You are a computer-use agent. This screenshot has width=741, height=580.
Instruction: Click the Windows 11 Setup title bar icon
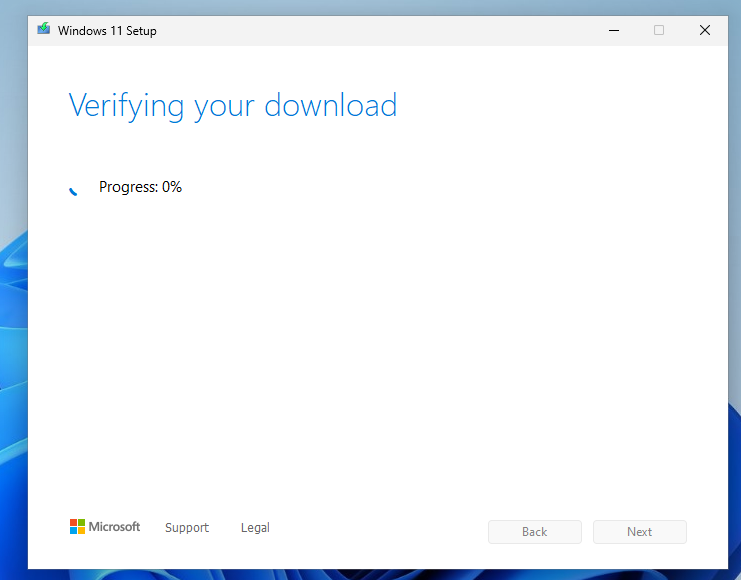44,29
